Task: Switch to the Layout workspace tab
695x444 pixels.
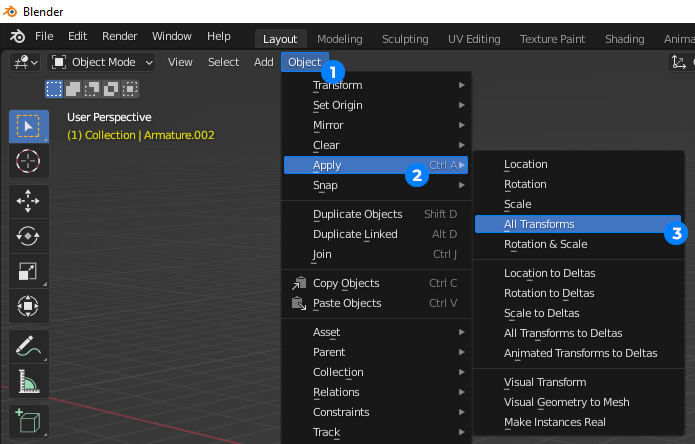Action: (280, 39)
